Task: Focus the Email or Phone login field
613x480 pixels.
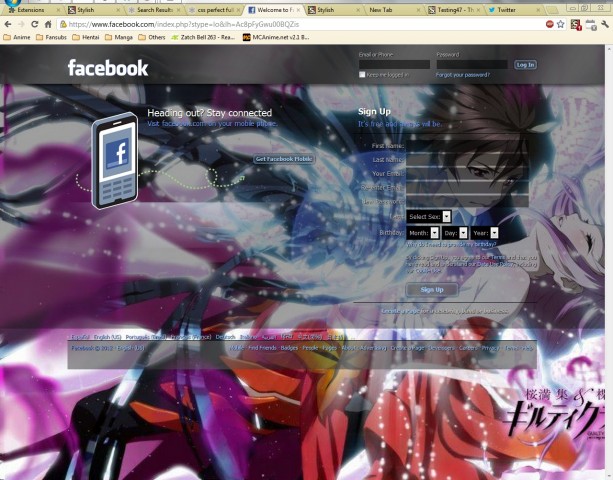Action: pyautogui.click(x=394, y=64)
